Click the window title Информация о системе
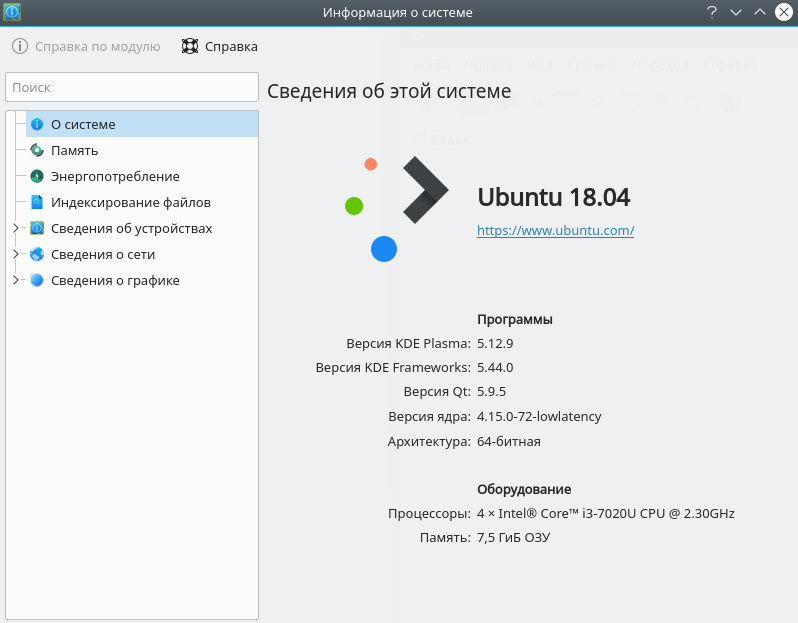This screenshot has height=623, width=798. pyautogui.click(x=397, y=12)
